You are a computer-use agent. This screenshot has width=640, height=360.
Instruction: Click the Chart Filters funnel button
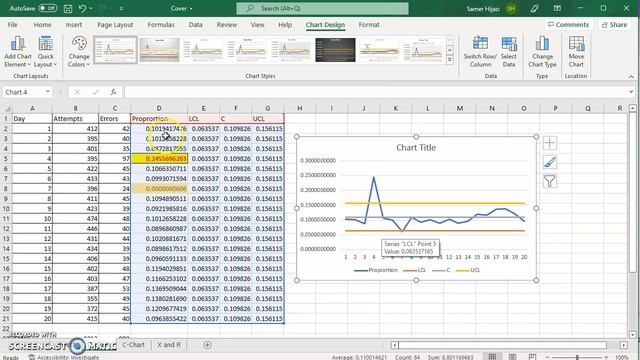point(550,181)
